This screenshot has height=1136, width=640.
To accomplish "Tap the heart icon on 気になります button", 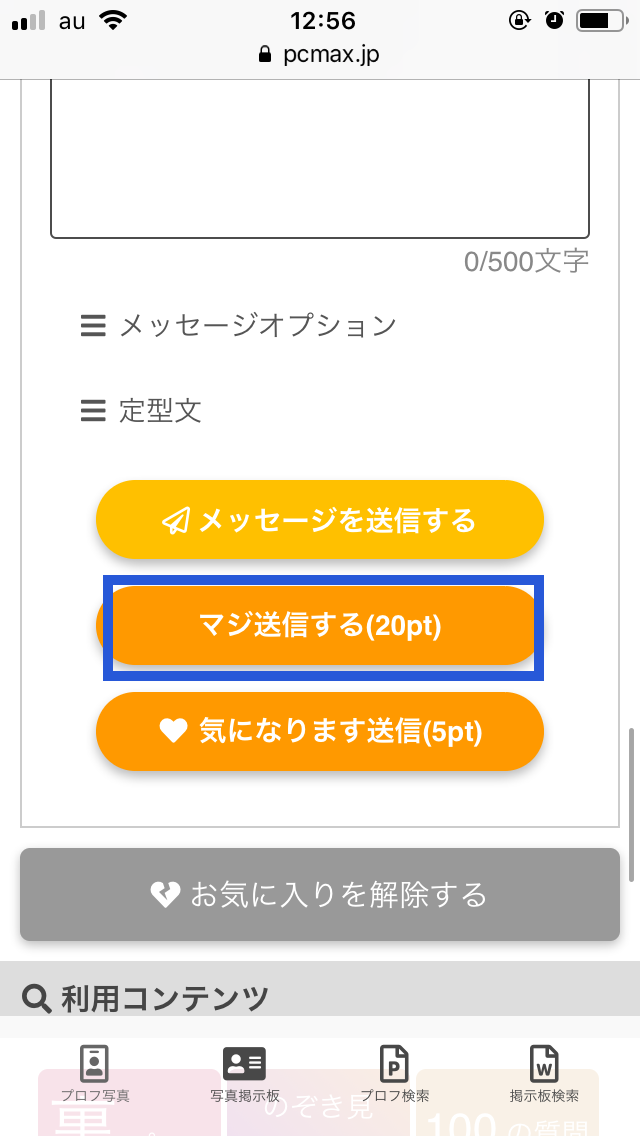I will click(x=174, y=732).
